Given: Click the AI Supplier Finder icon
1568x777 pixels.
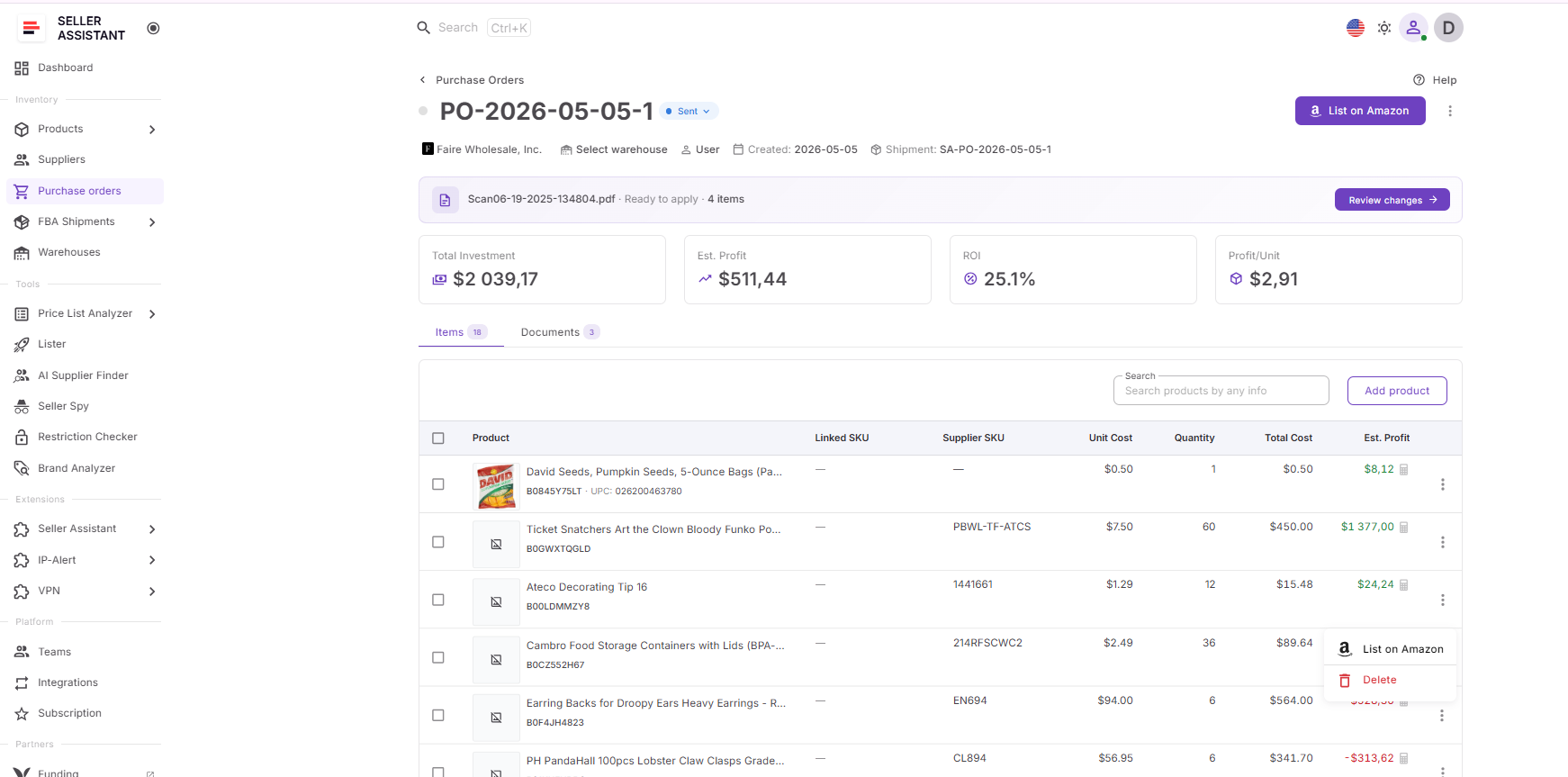Looking at the screenshot, I should 22,375.
